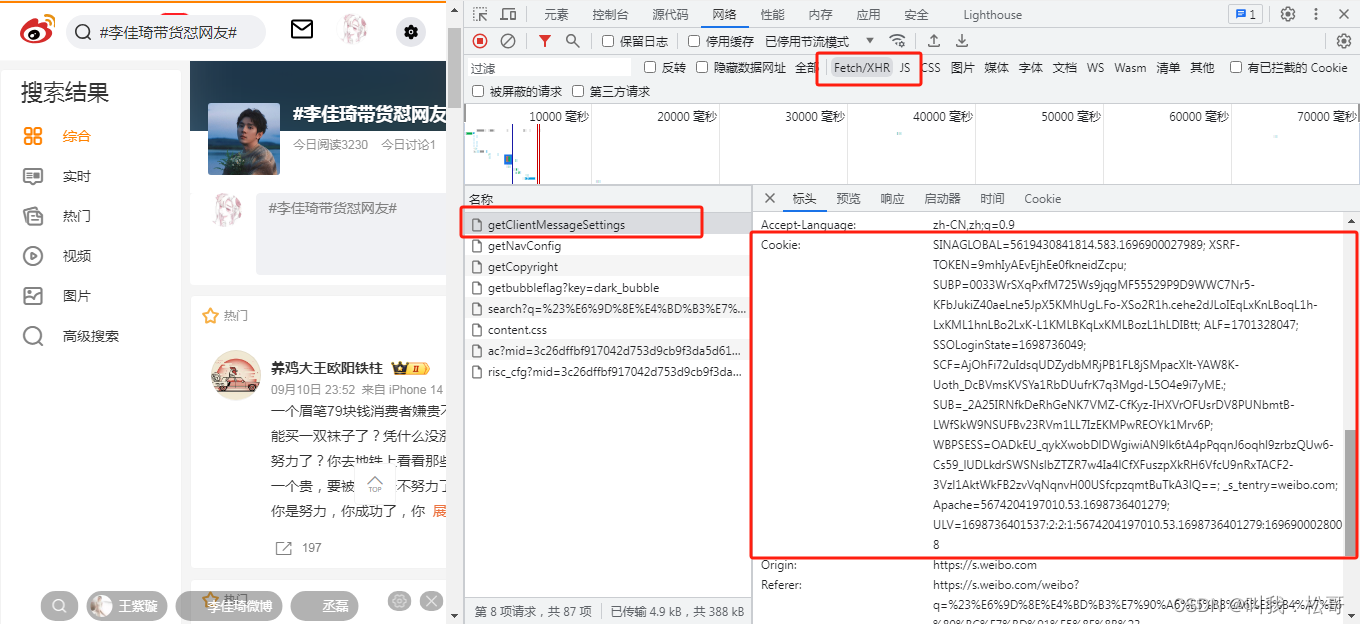The width and height of the screenshot is (1360, 624).
Task: Open the 响应 tab in request details
Action: point(892,198)
